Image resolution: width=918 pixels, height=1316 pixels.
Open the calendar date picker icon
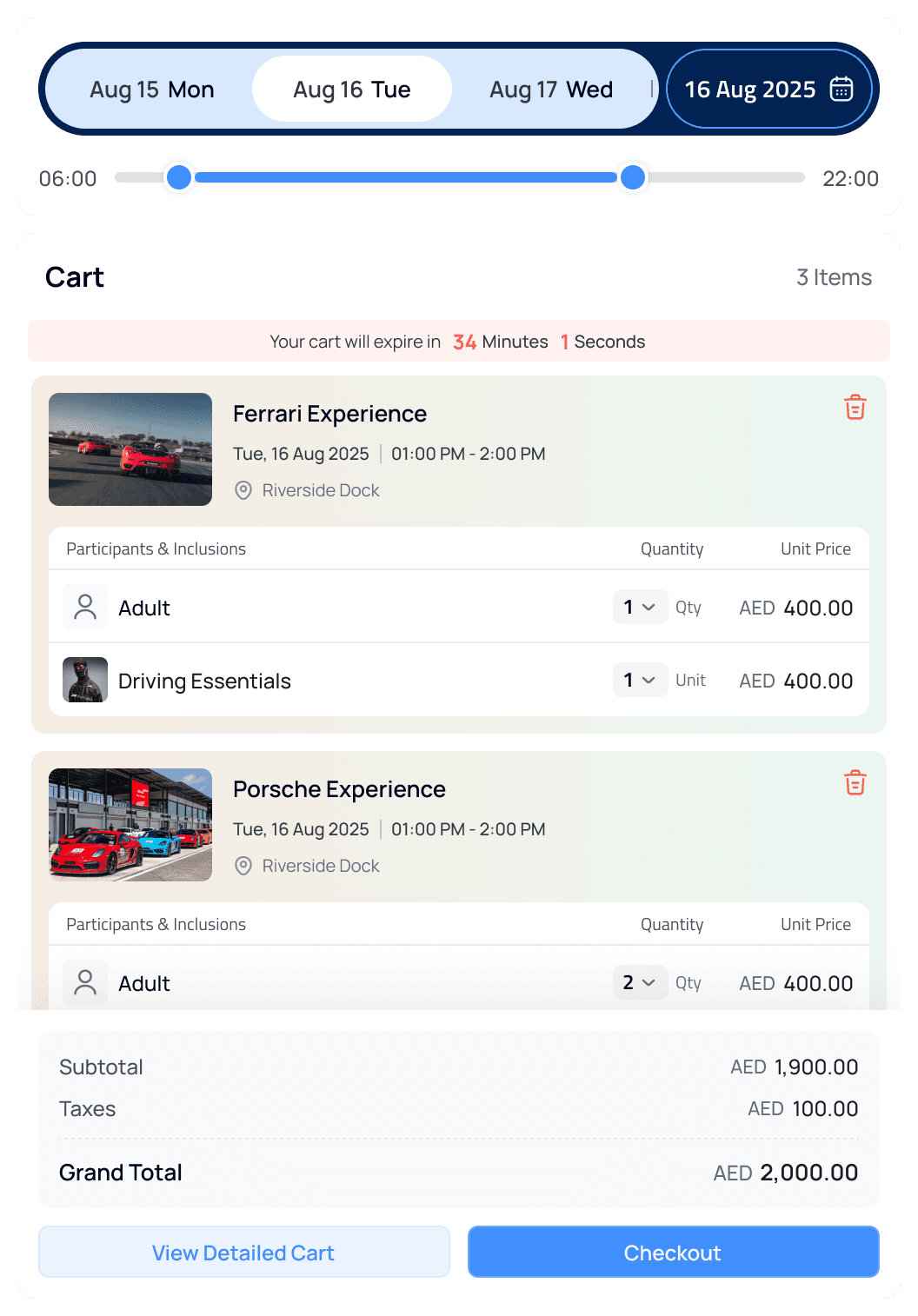click(x=841, y=89)
